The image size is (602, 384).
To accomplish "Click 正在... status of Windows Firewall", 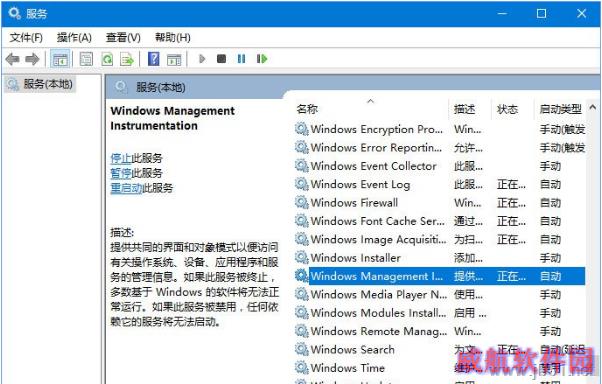I will pyautogui.click(x=511, y=203).
